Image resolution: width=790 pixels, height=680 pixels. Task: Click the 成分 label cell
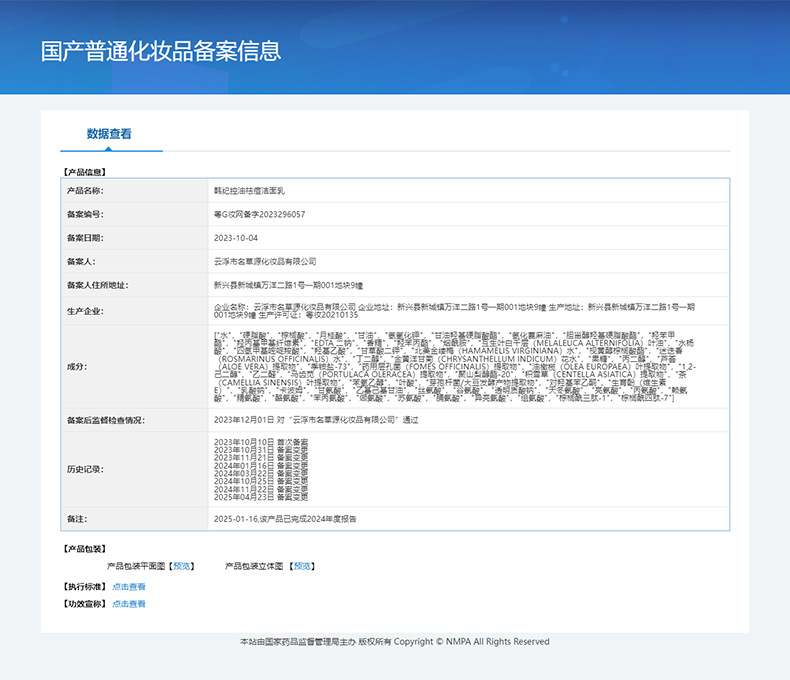point(135,367)
